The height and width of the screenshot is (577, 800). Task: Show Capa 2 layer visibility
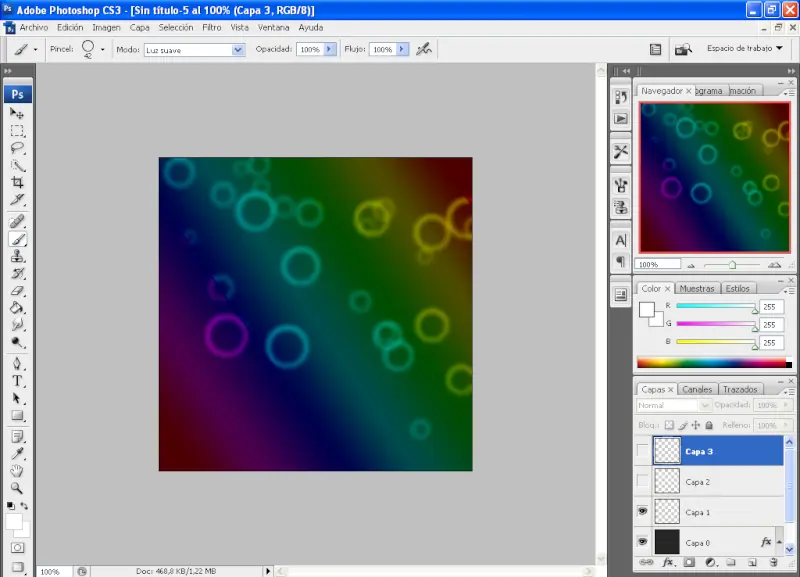(x=642, y=481)
